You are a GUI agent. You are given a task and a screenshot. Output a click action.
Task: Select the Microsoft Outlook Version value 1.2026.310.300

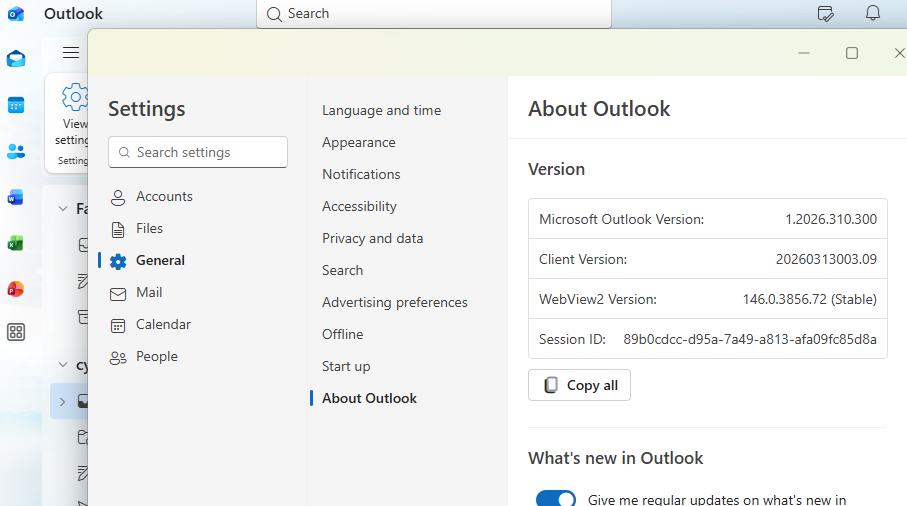click(831, 219)
